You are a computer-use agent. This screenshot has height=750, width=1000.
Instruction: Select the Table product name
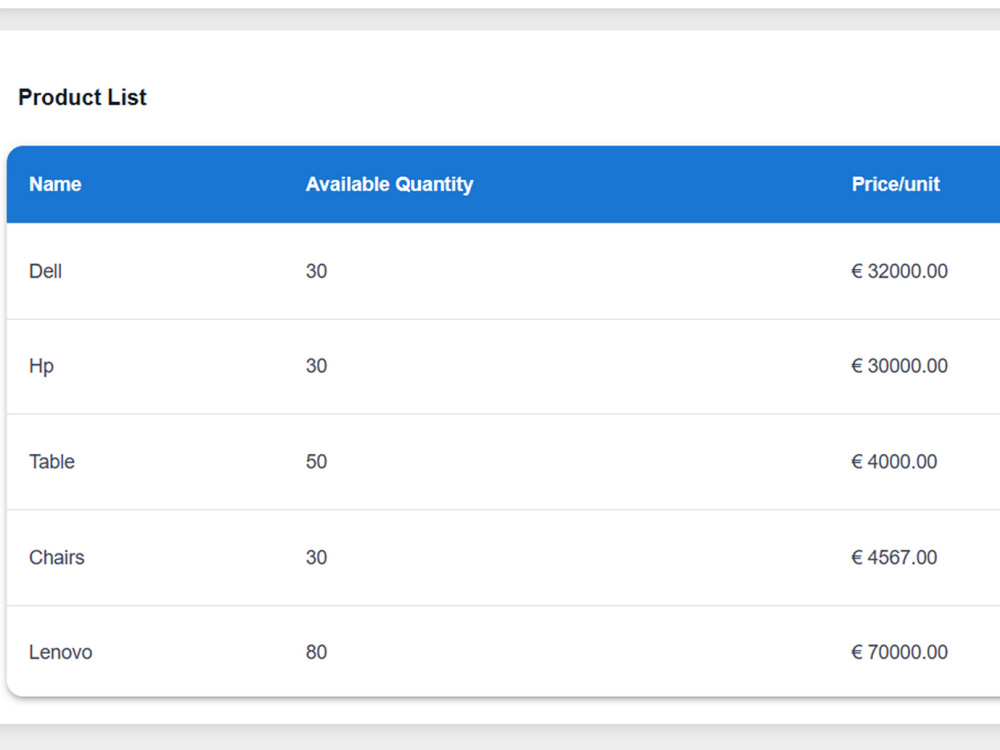coord(52,462)
